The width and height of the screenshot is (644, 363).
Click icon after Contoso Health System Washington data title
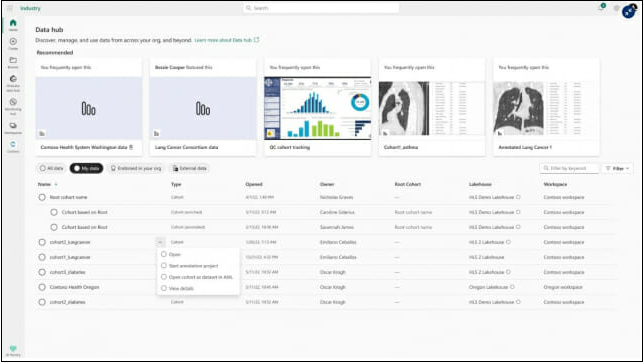(131, 147)
